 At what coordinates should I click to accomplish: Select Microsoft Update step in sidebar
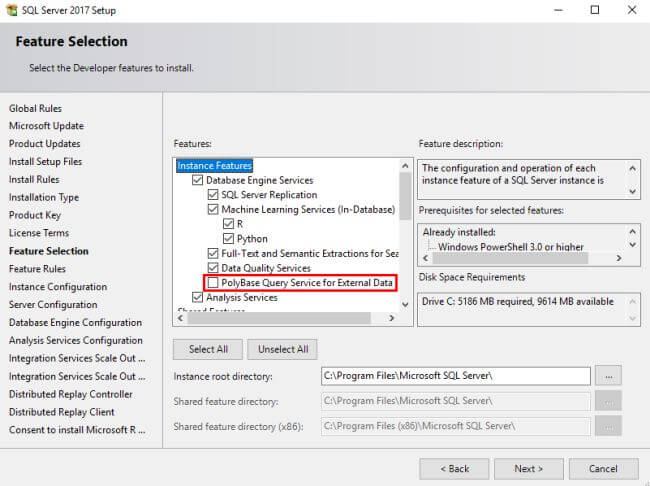(46, 126)
